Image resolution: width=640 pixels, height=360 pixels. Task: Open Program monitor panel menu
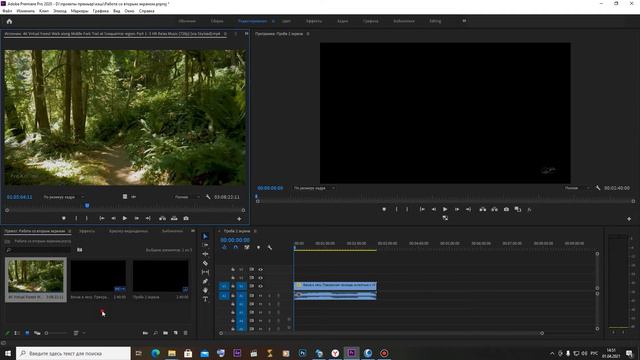[x=308, y=34]
